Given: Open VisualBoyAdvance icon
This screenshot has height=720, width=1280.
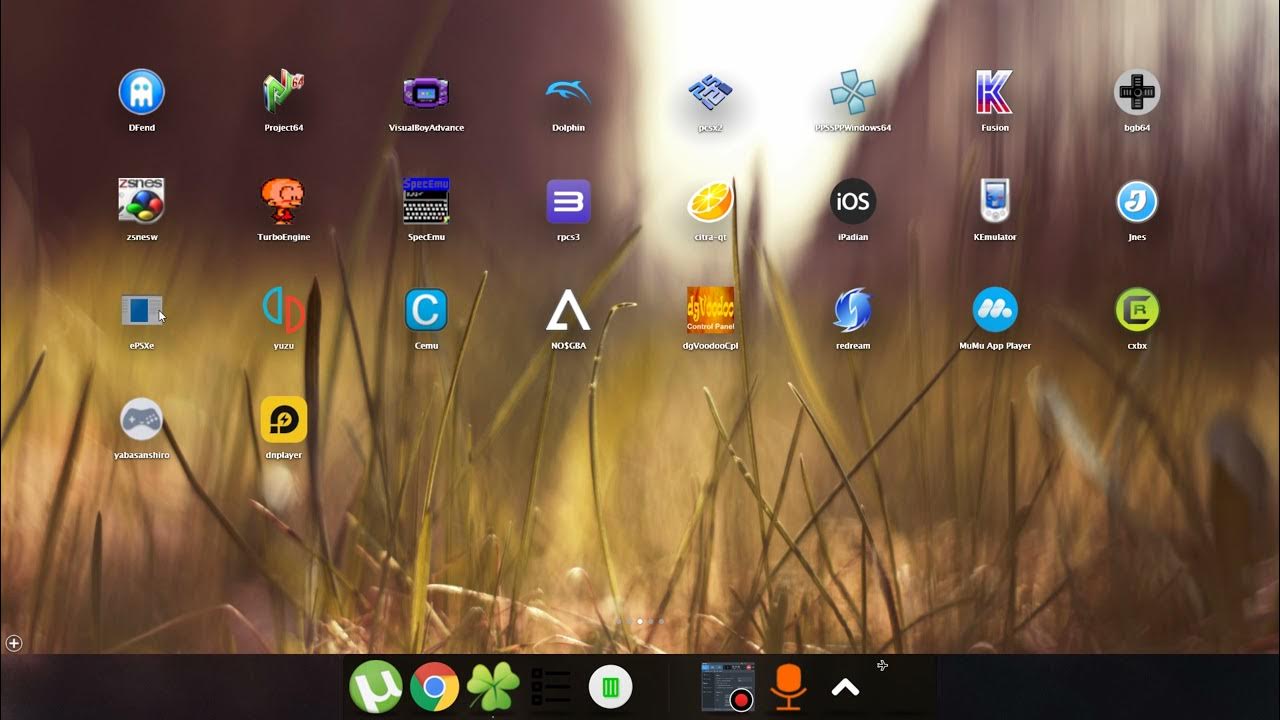Looking at the screenshot, I should pos(426,92).
